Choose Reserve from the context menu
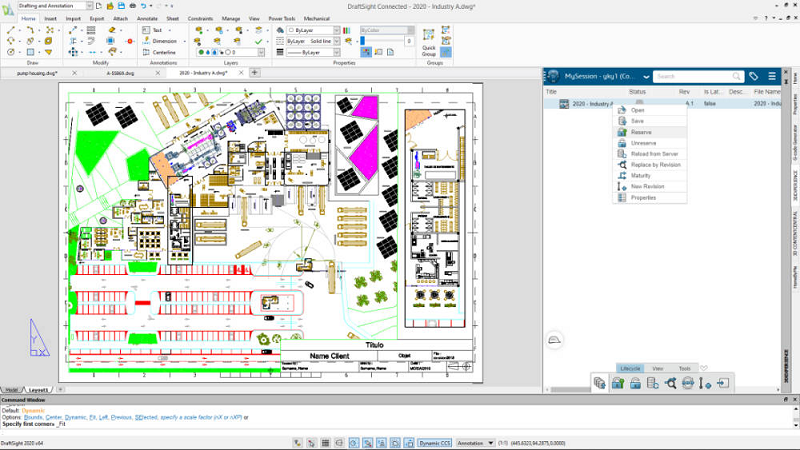This screenshot has width=800, height=450. click(641, 132)
